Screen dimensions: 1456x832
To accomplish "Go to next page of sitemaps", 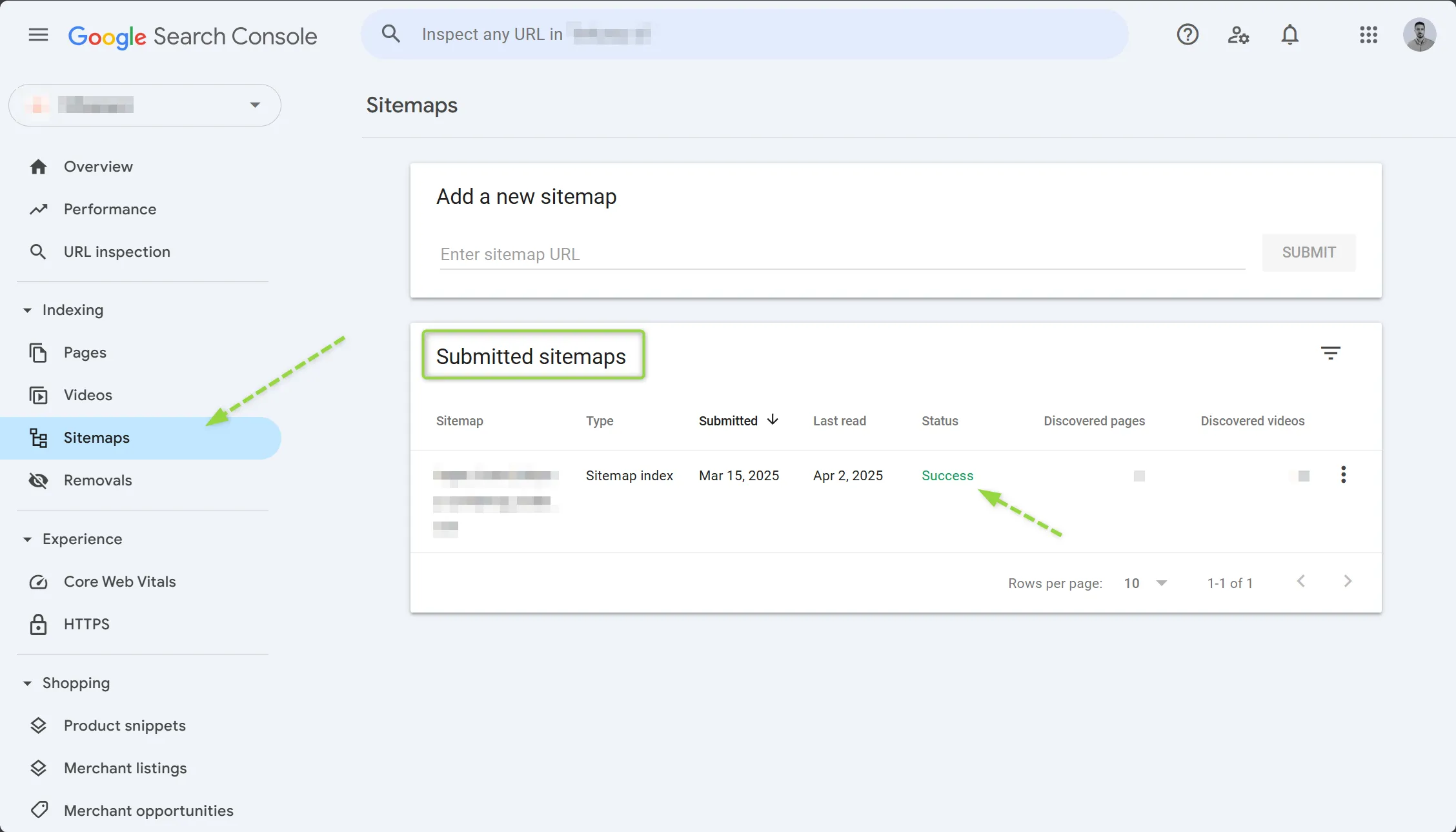I will [x=1348, y=582].
